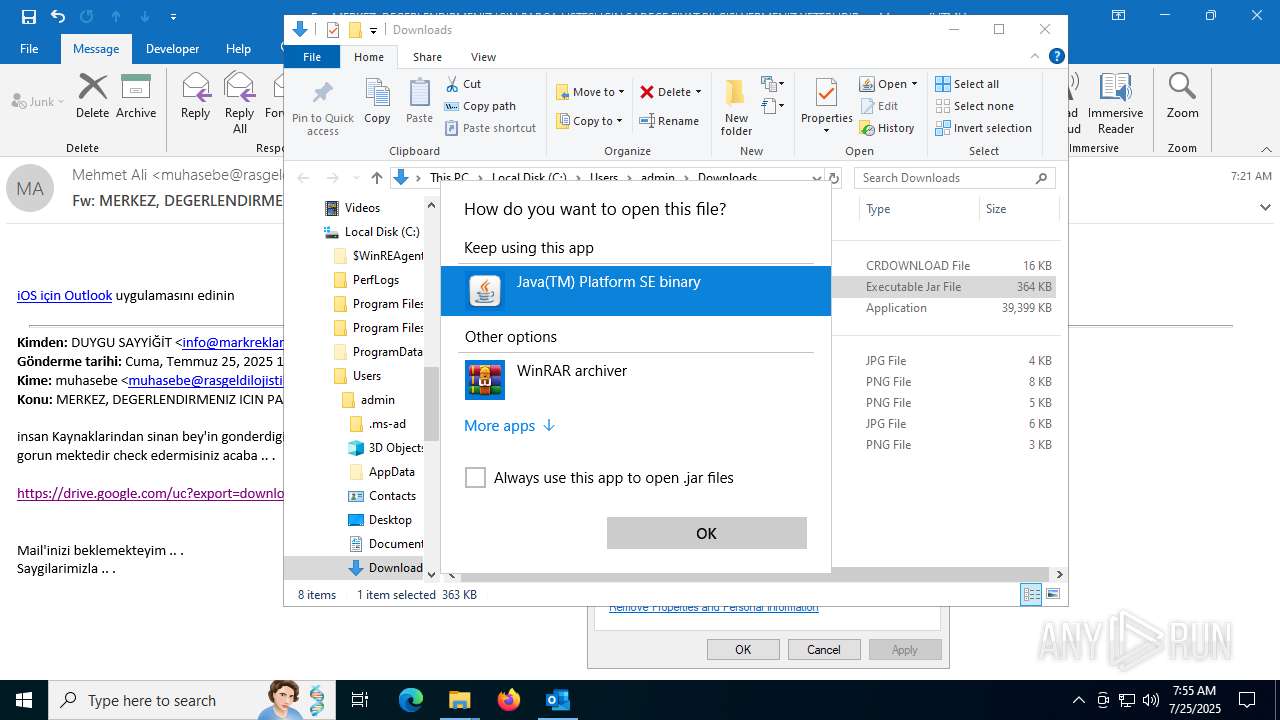Open Explorer Help question mark icon

(1056, 57)
